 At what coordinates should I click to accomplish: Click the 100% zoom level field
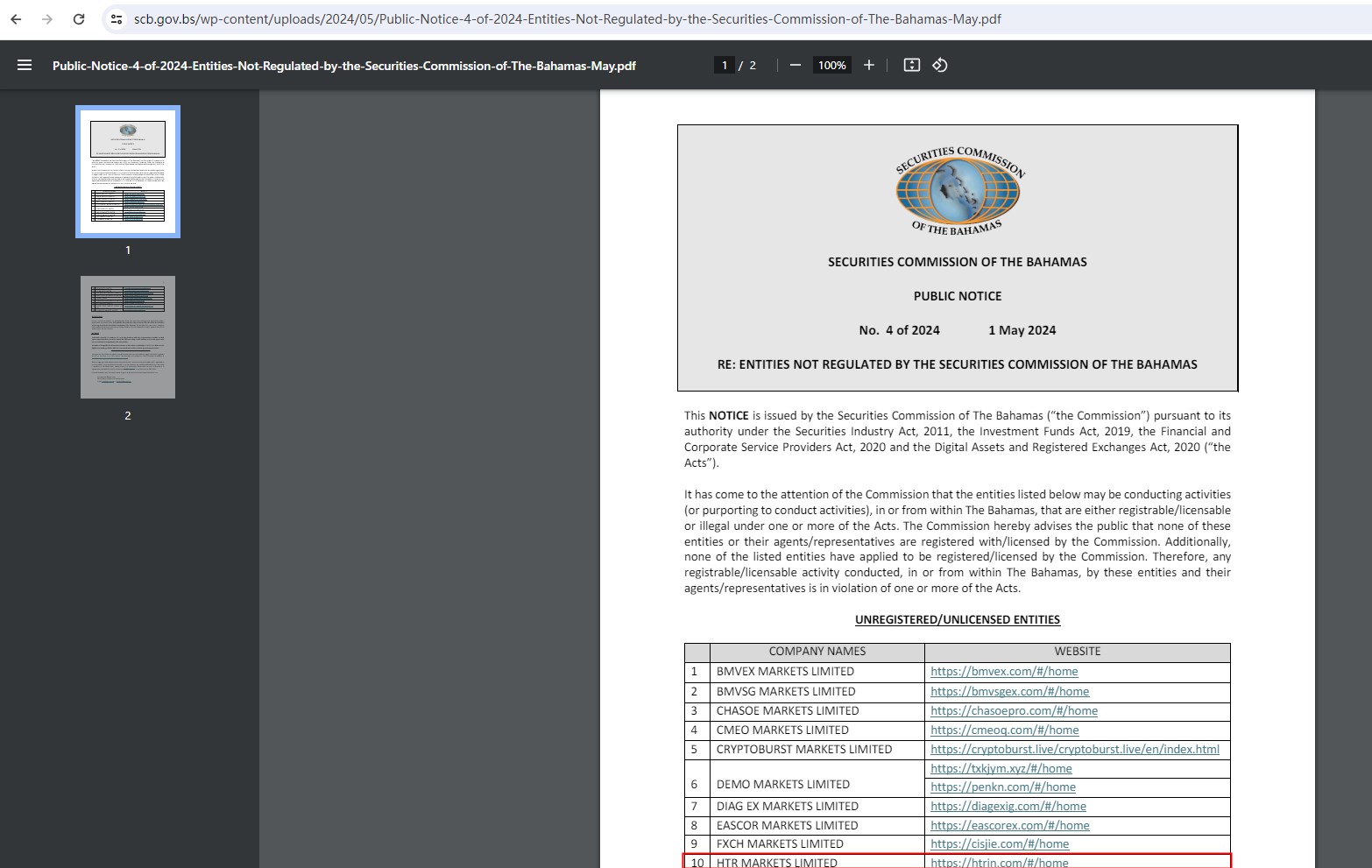832,65
